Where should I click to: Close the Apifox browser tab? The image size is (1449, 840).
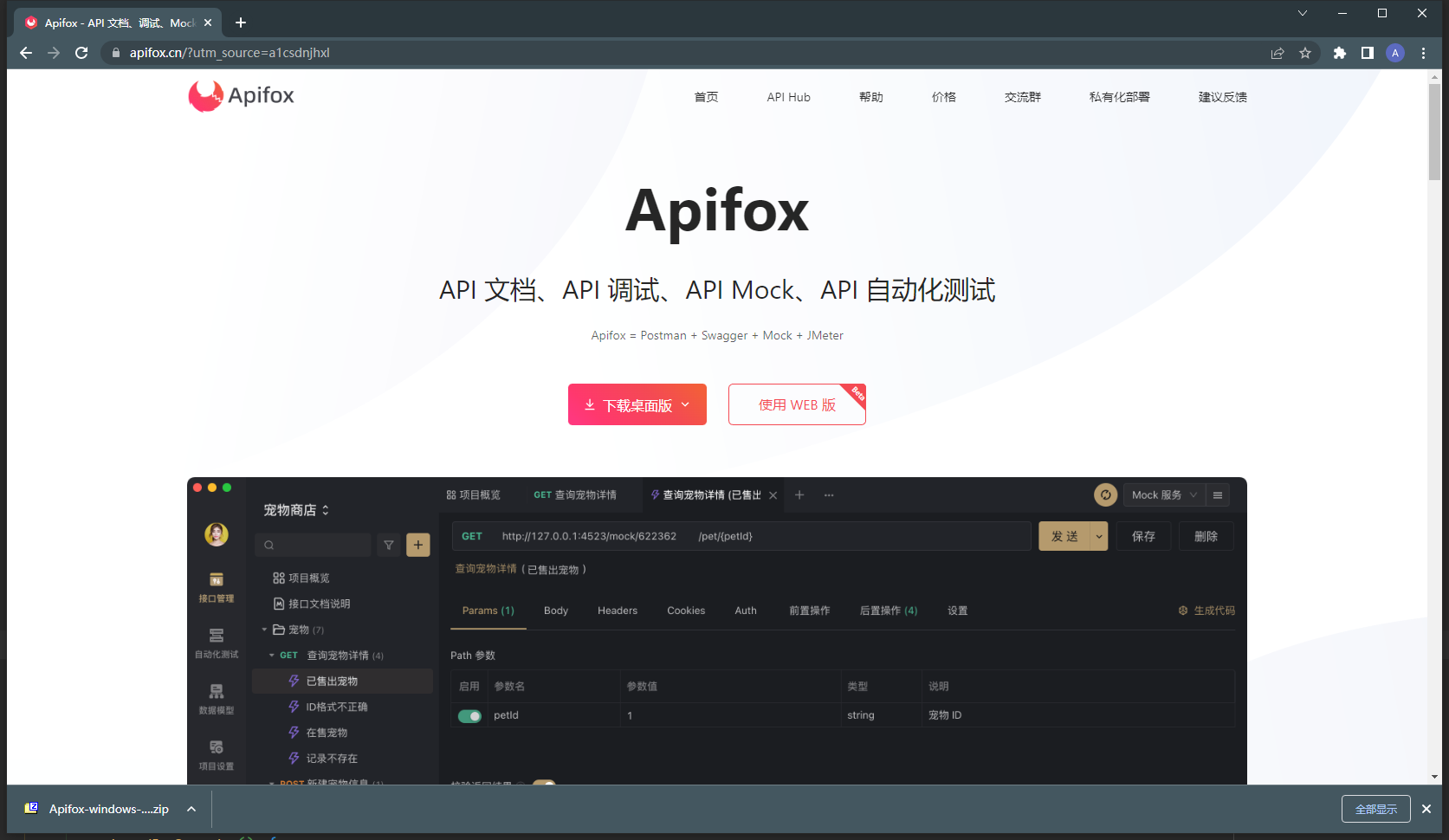208,23
